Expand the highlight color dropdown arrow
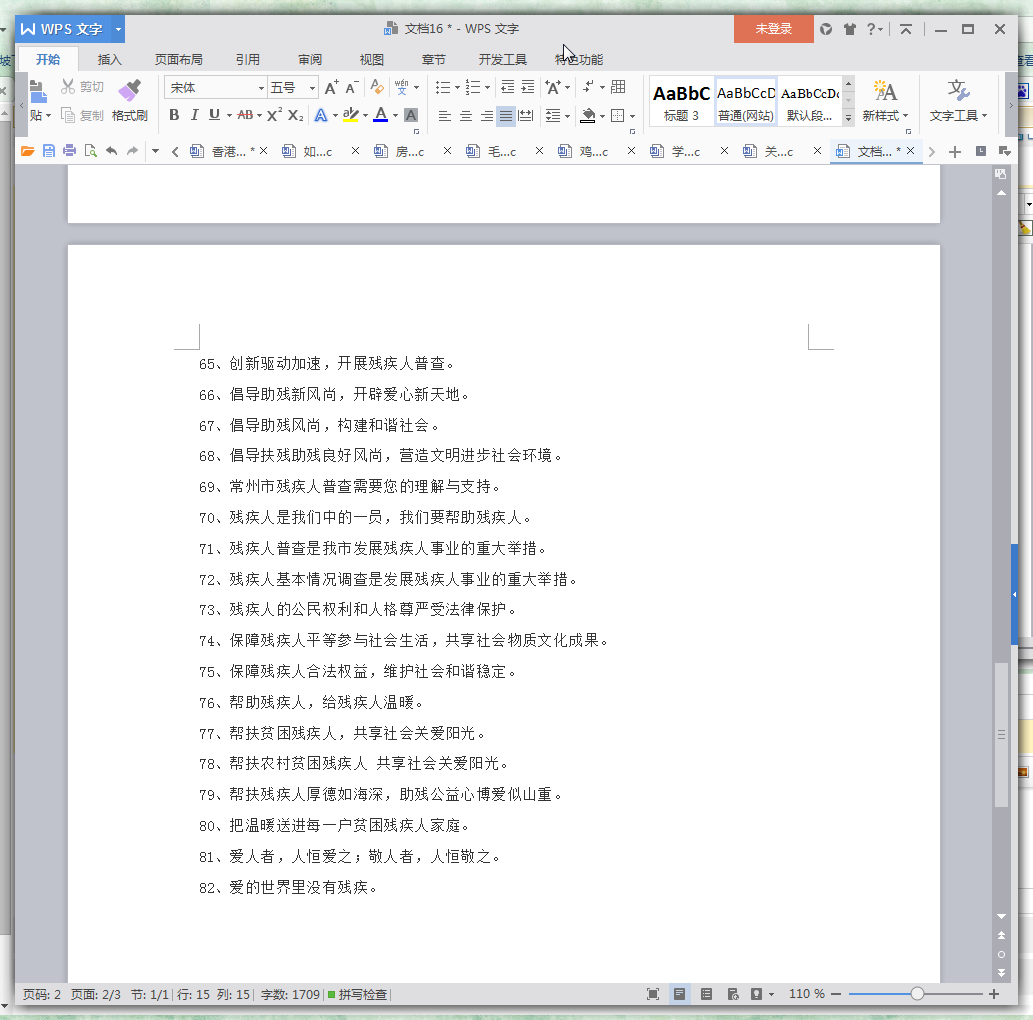This screenshot has width=1033, height=1020. point(365,115)
